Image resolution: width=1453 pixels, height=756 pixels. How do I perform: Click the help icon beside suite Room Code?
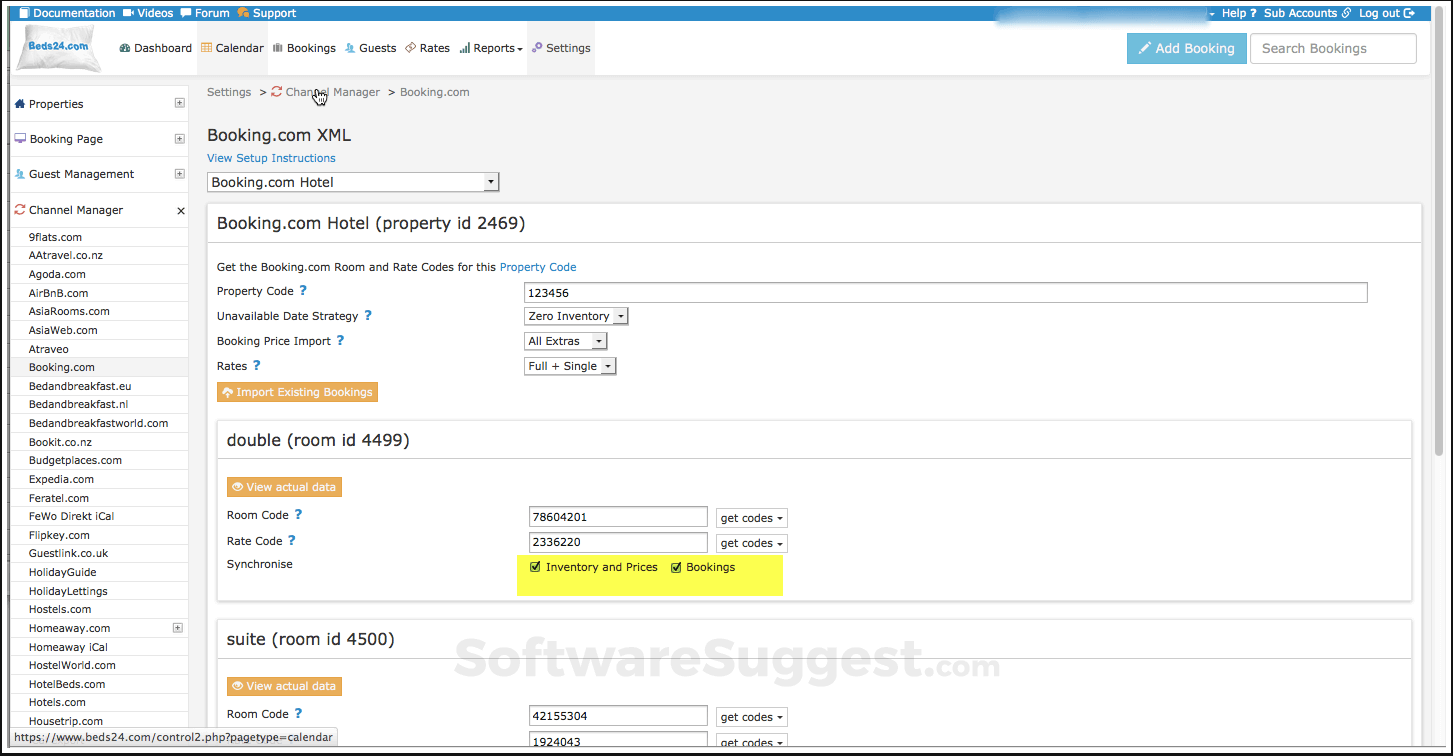(298, 714)
